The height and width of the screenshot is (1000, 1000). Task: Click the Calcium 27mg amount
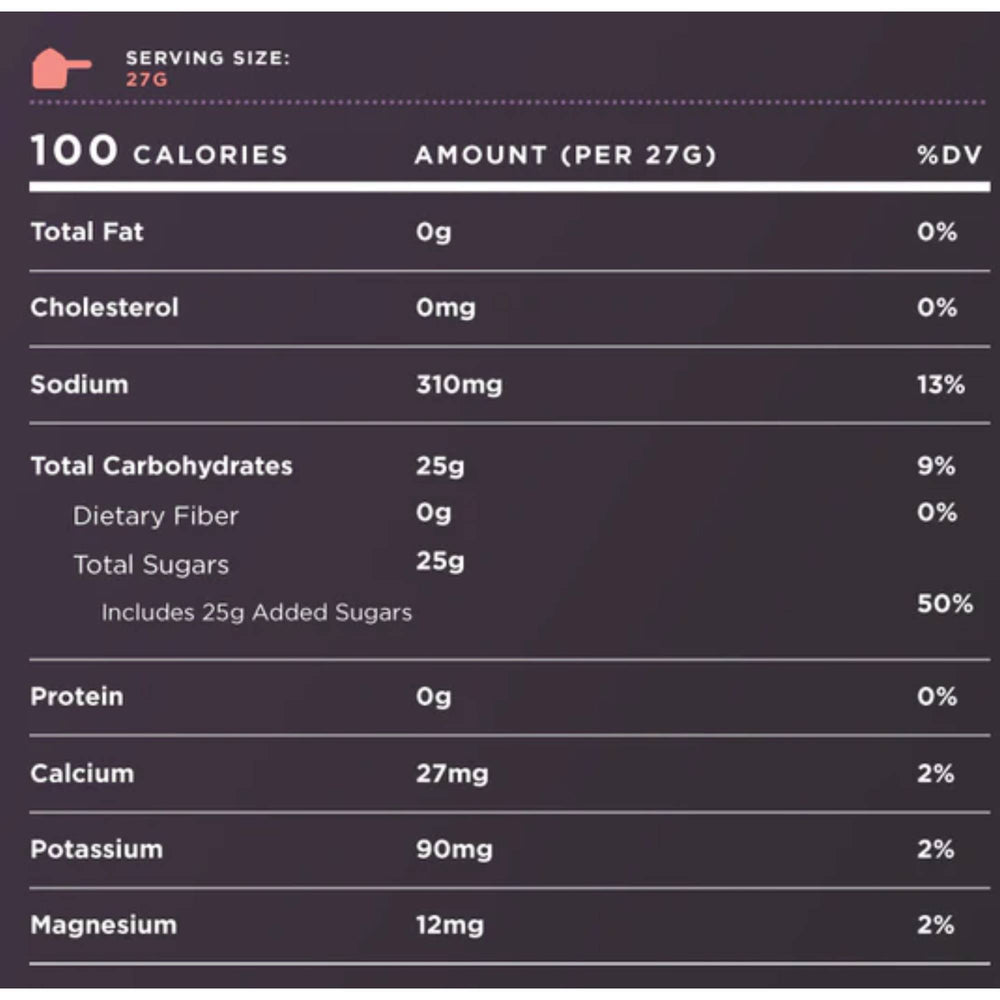(x=452, y=773)
